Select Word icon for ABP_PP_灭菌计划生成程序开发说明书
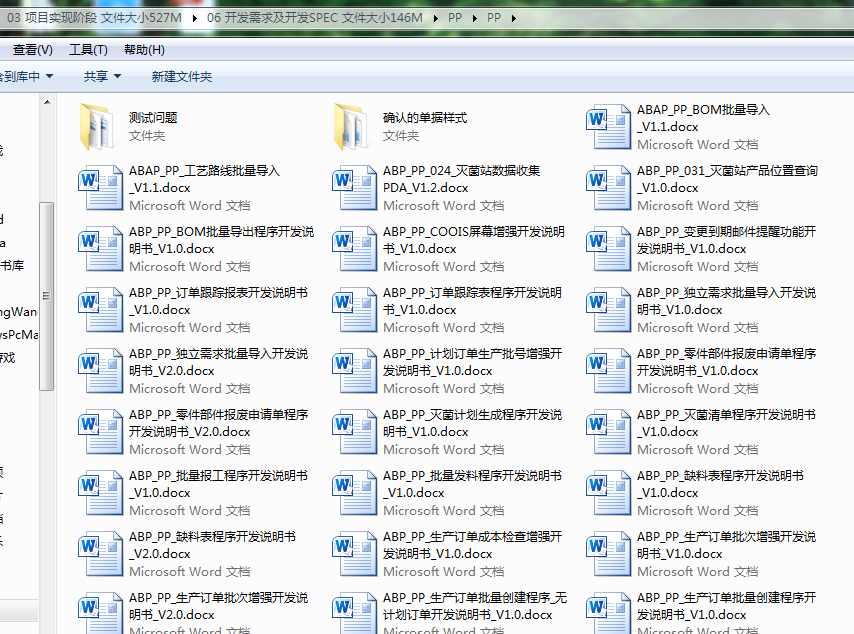 (x=355, y=432)
